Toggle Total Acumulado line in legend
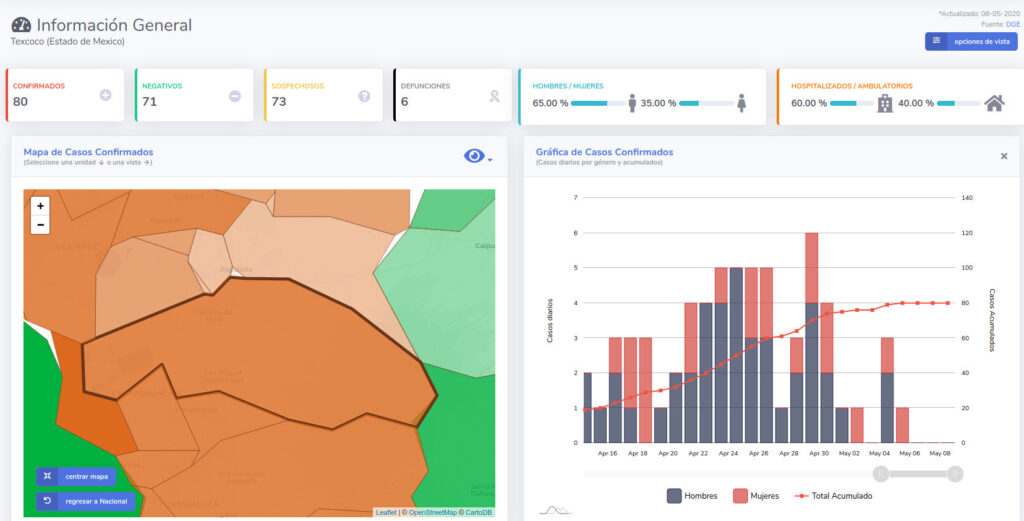The width and height of the screenshot is (1024, 521). (x=832, y=496)
